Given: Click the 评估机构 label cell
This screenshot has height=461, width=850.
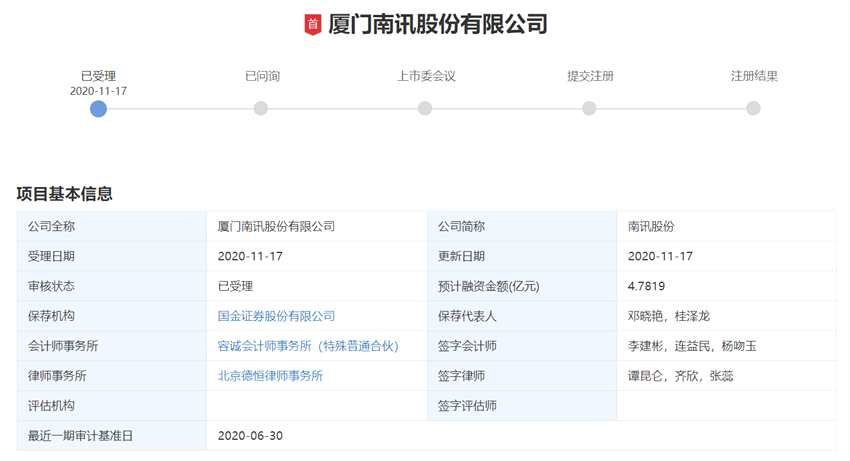Looking at the screenshot, I should tap(112, 406).
